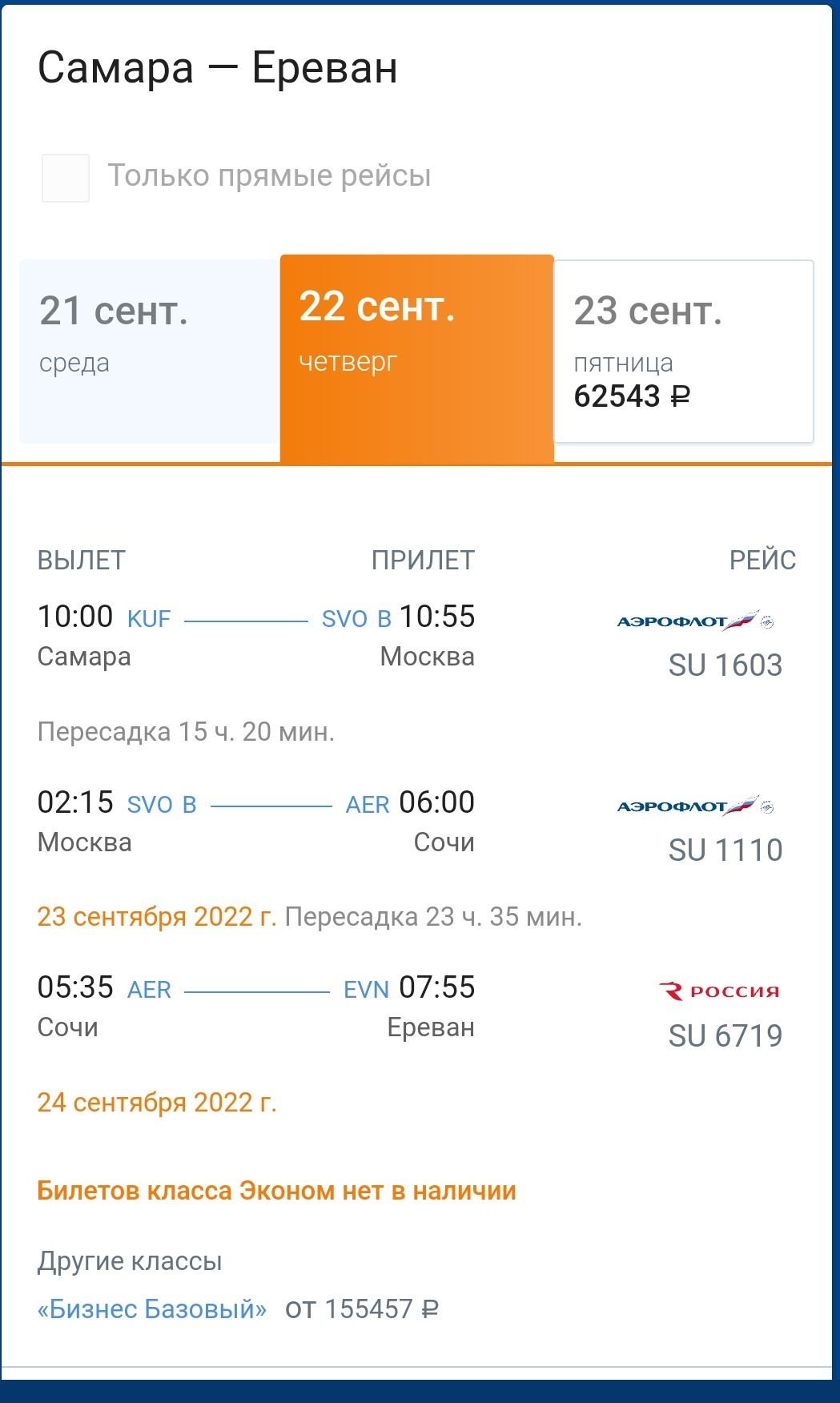
Task: Click the Aeroflot logo for flight SU 1110
Action: (x=695, y=806)
